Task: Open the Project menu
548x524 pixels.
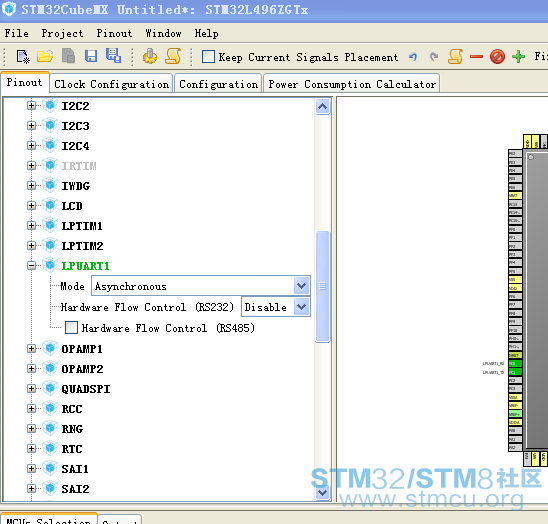Action: tap(62, 33)
